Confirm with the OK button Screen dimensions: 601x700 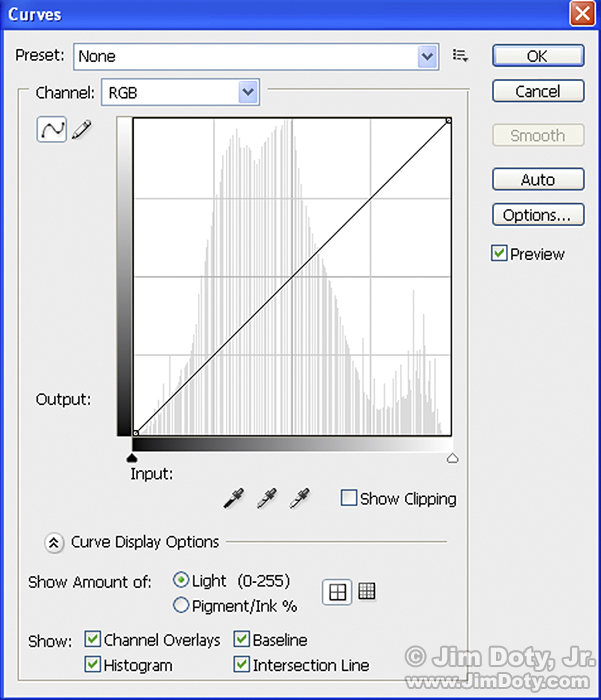[538, 56]
